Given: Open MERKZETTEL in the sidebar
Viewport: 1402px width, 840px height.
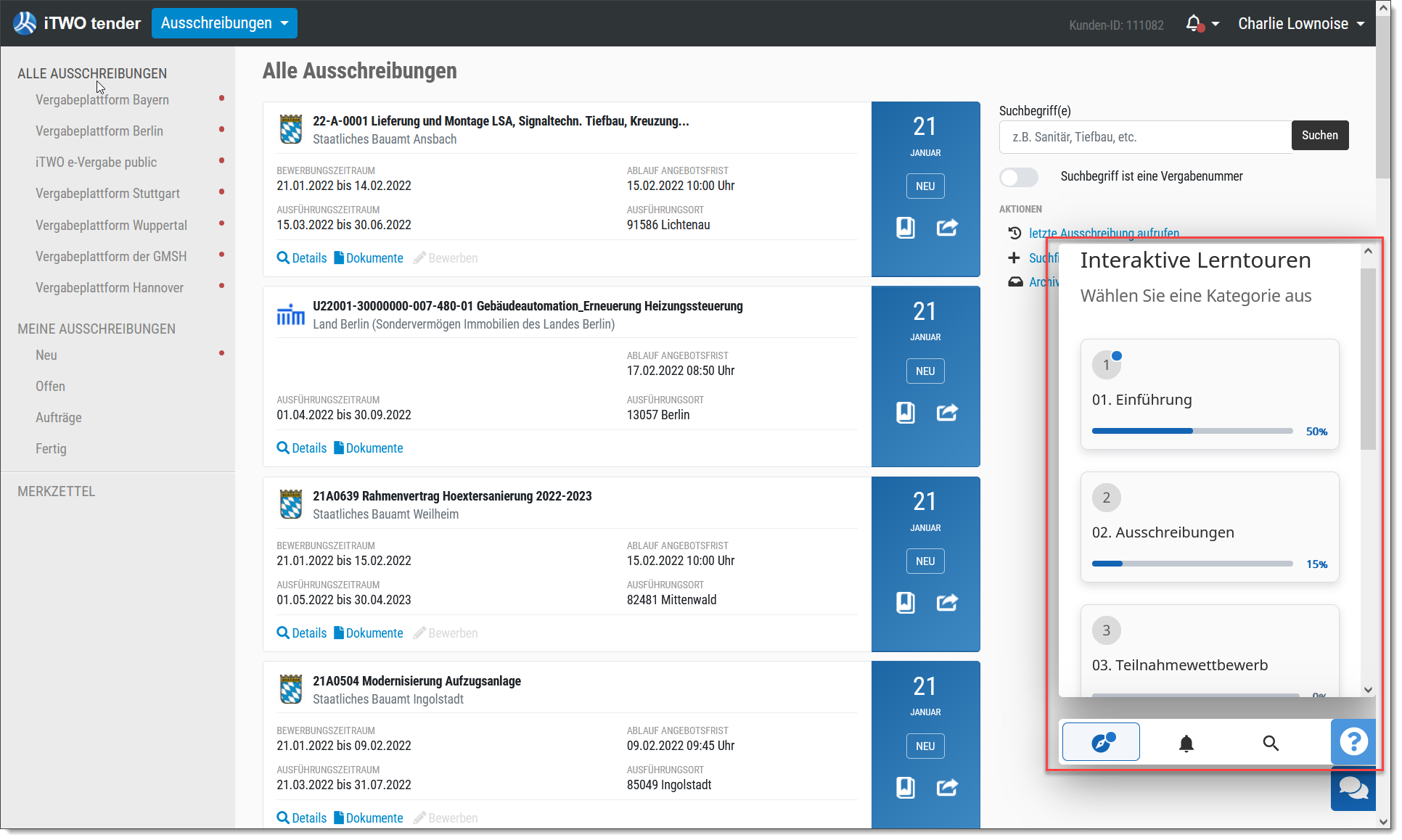Looking at the screenshot, I should [57, 491].
